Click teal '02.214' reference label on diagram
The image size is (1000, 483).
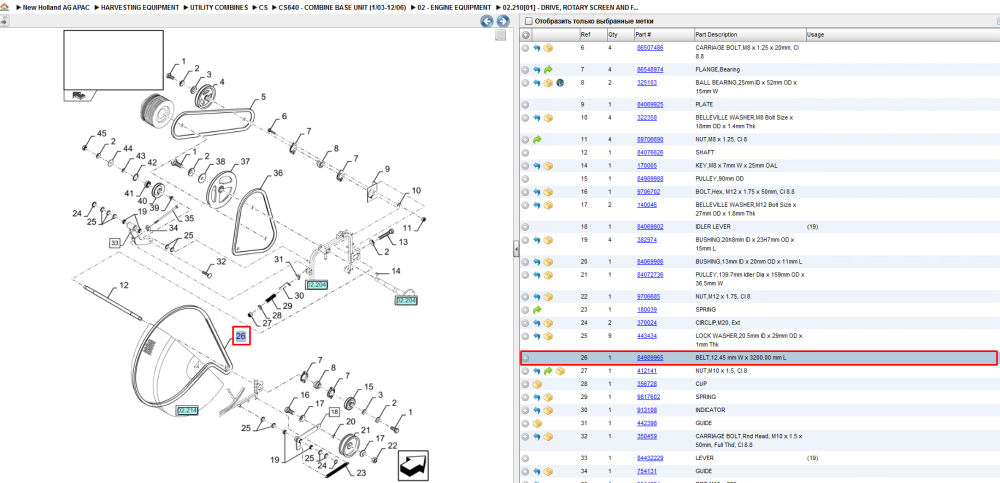(189, 410)
